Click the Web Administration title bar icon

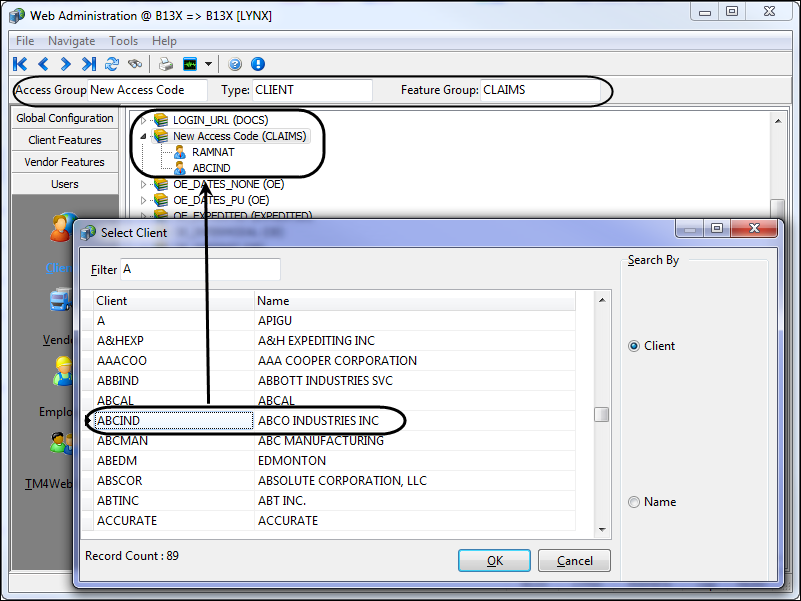tap(17, 16)
